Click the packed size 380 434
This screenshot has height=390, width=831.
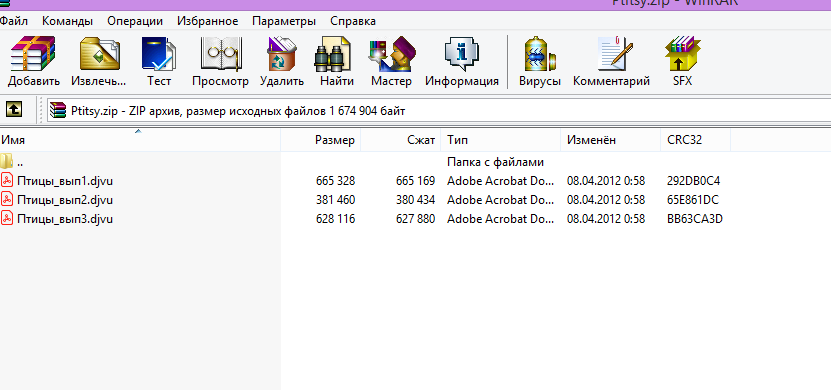point(416,200)
